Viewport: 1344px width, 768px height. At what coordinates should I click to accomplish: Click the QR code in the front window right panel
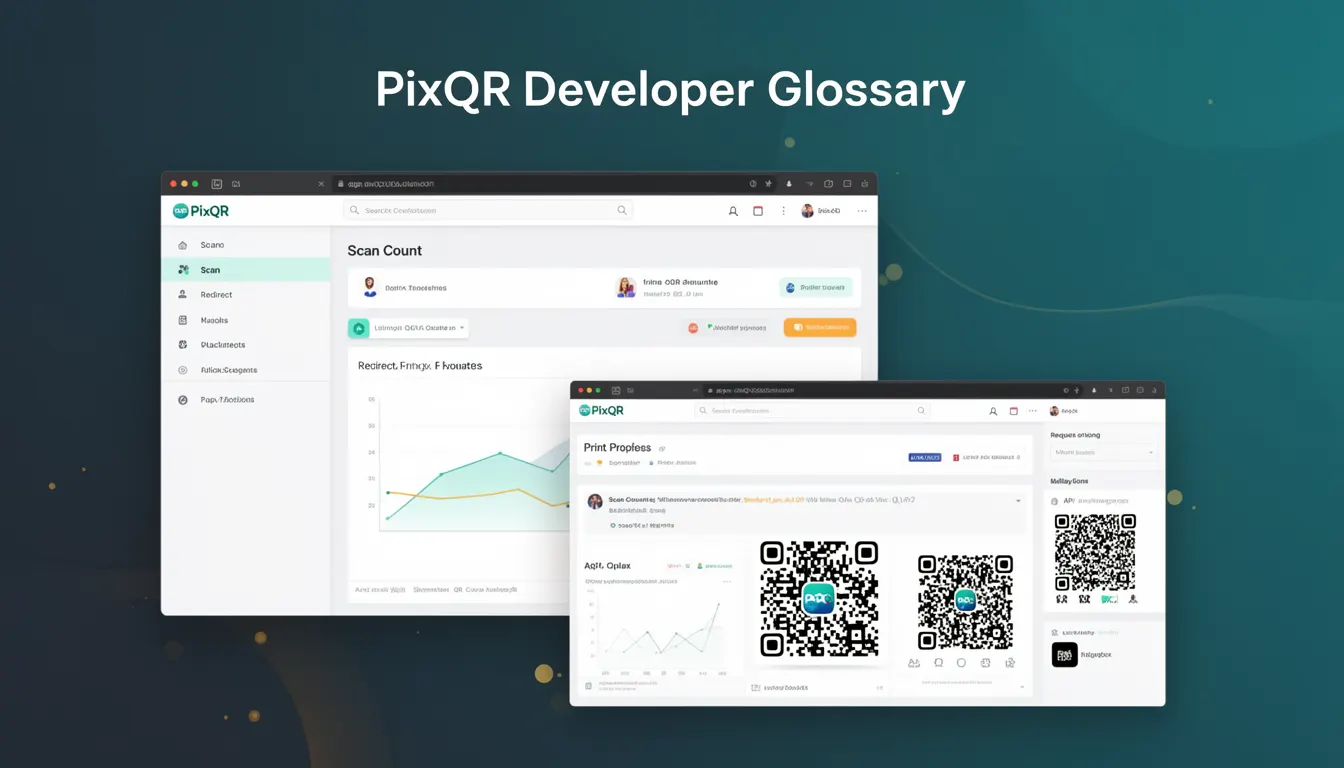click(x=1095, y=552)
